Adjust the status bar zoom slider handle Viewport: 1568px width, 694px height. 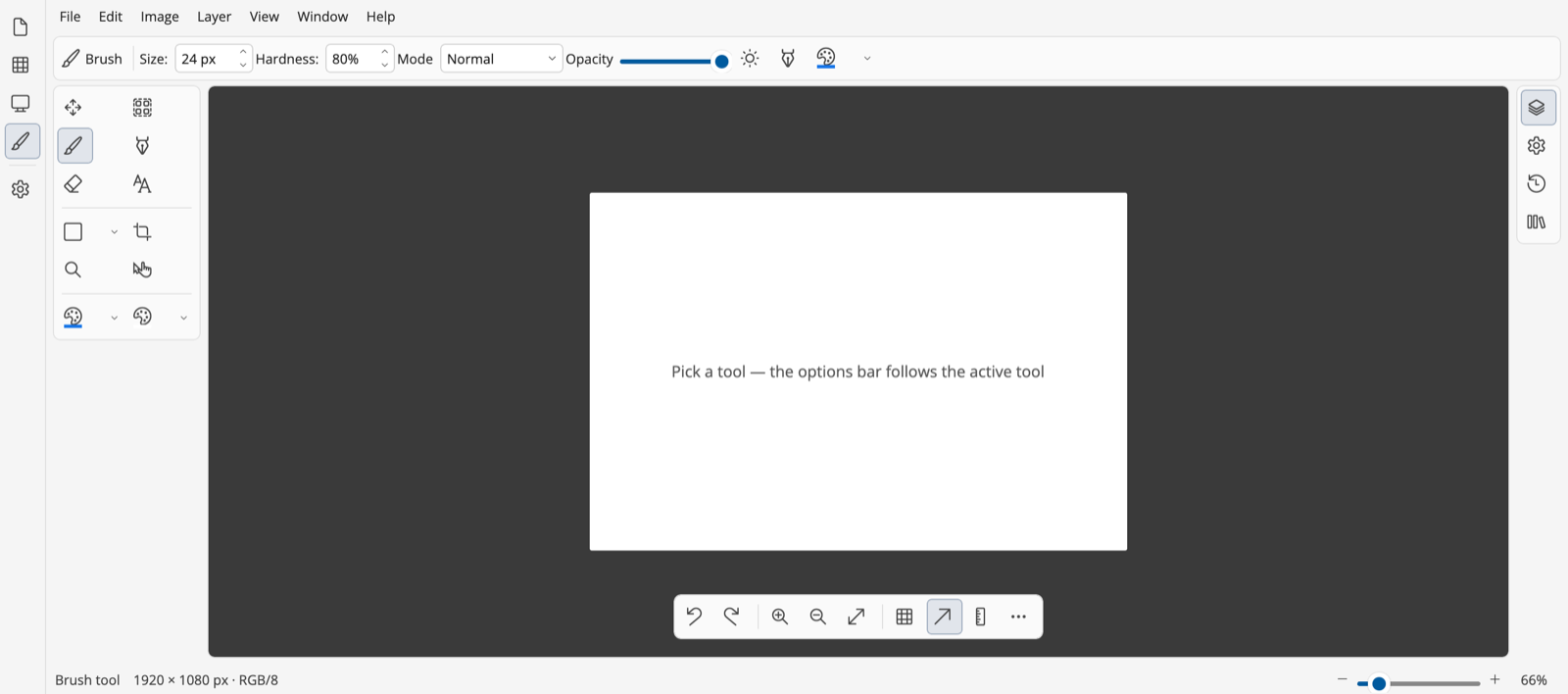(1379, 683)
